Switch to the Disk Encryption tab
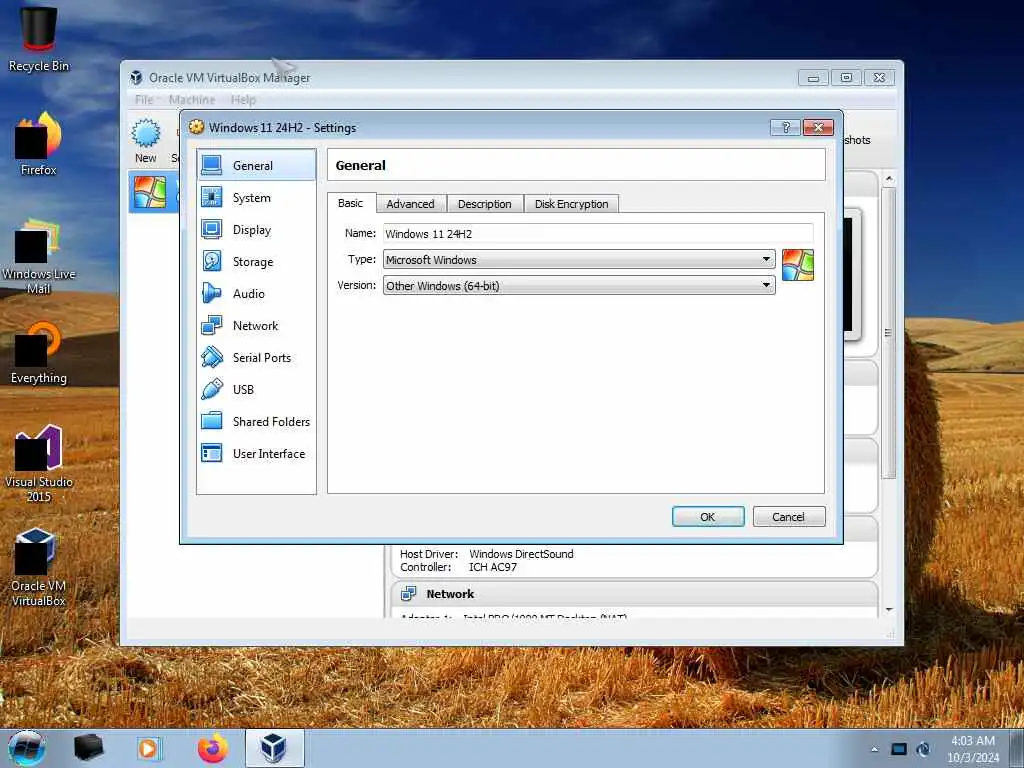This screenshot has width=1024, height=768. (571, 204)
